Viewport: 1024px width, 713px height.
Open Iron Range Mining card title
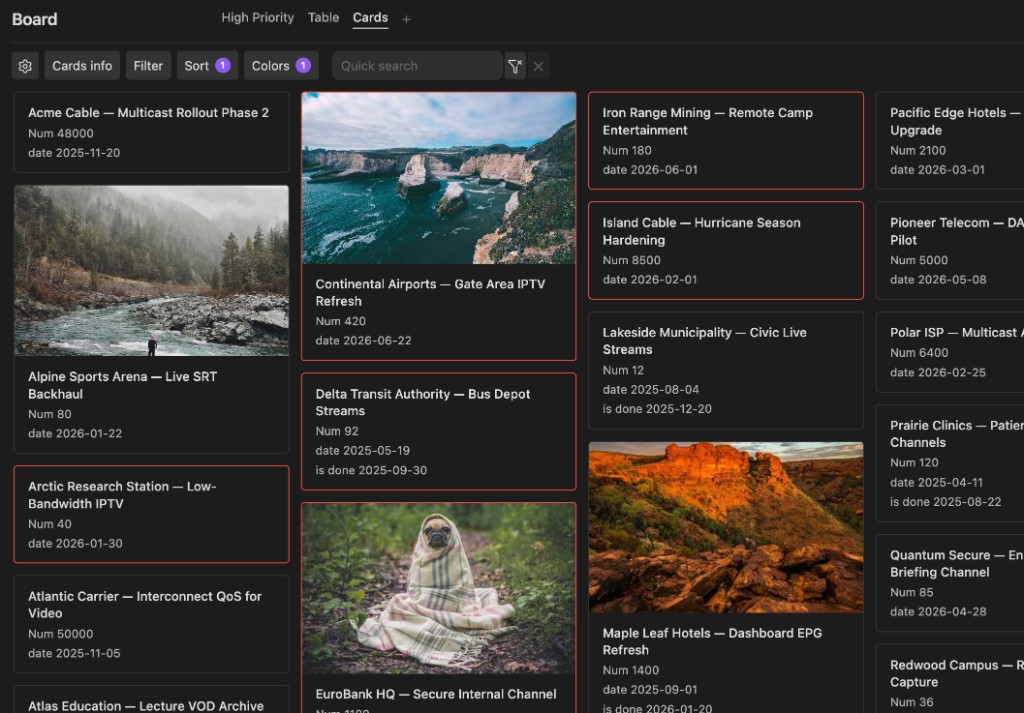click(707, 121)
